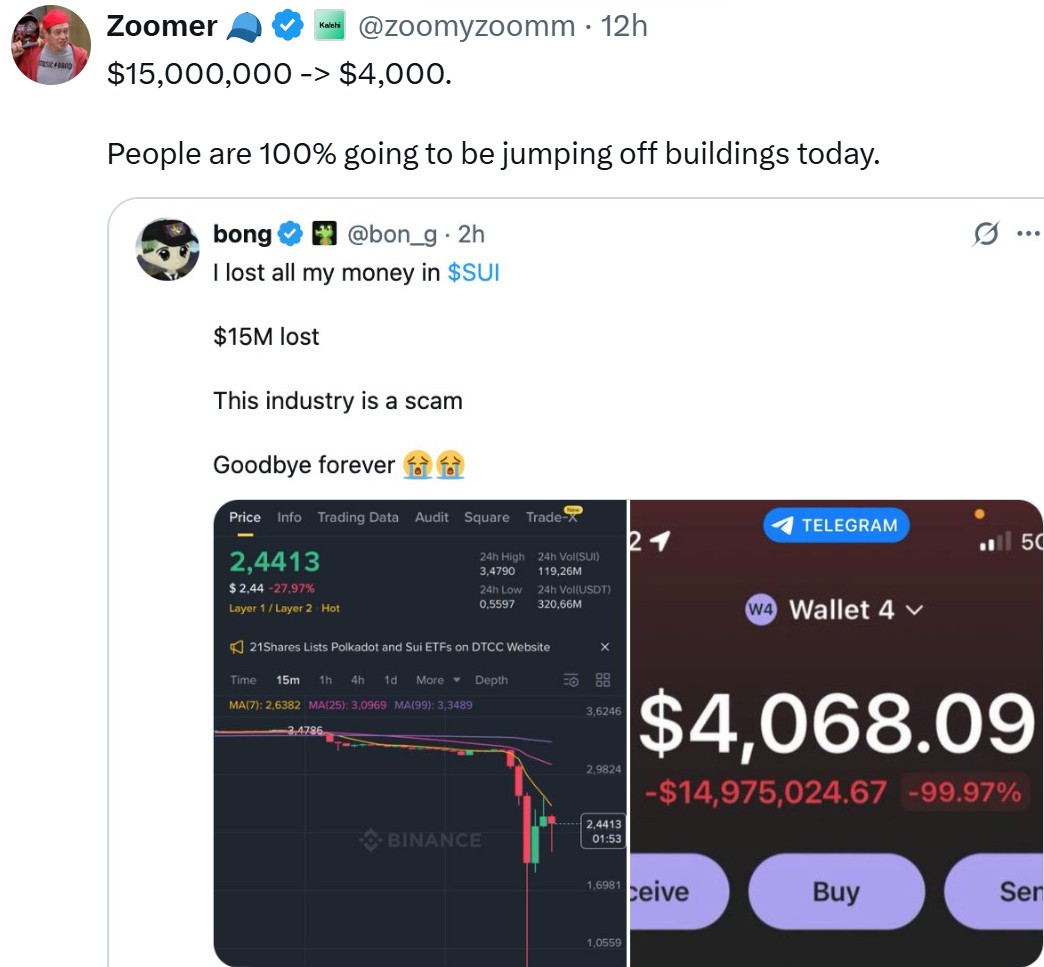Click the chart grid layout icon

tap(603, 680)
